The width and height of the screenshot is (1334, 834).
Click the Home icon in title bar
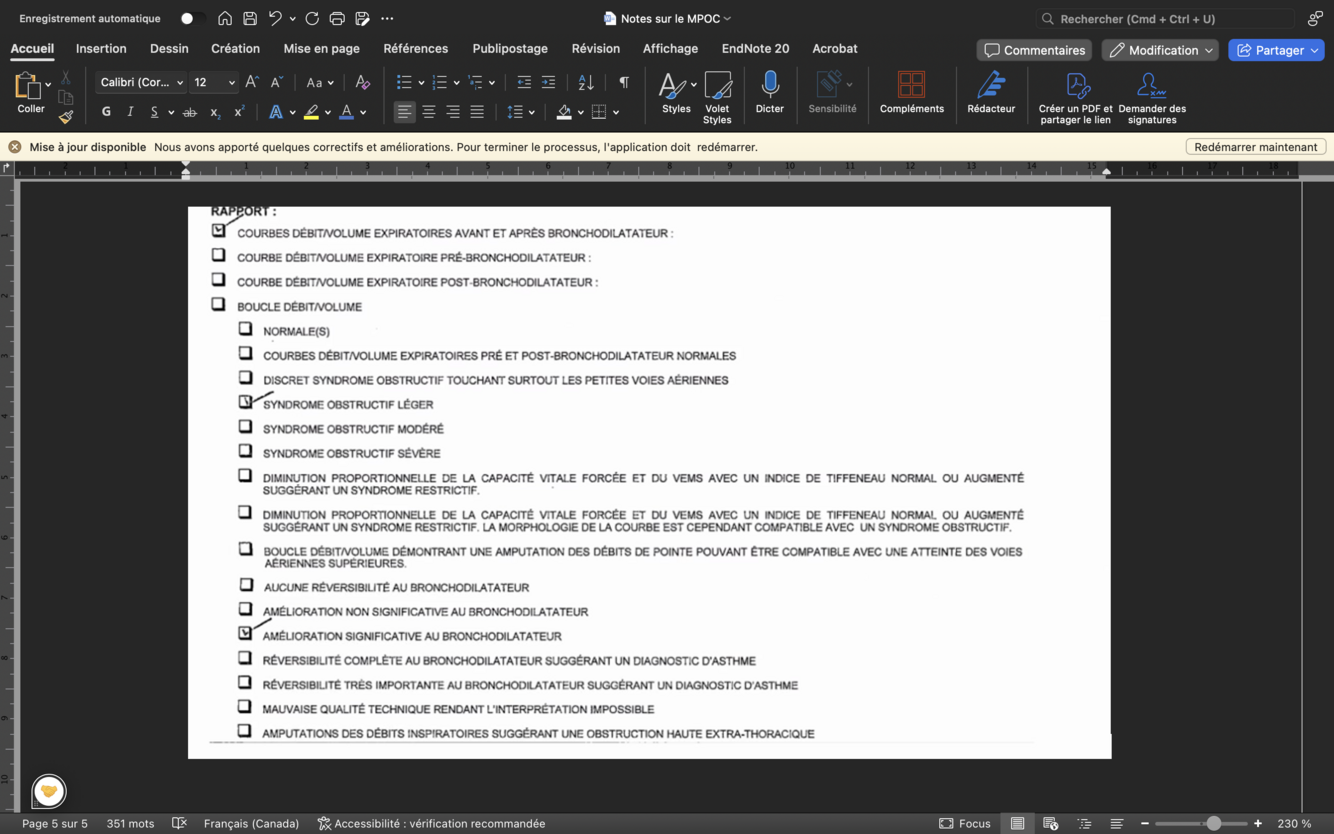point(225,18)
